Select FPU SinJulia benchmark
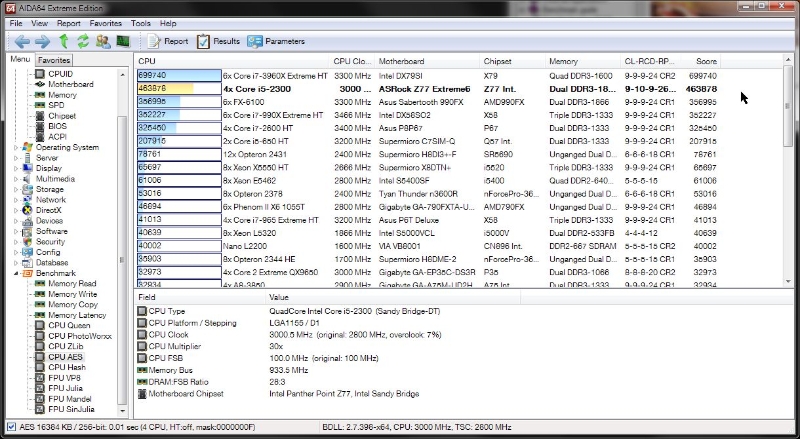 pos(71,409)
